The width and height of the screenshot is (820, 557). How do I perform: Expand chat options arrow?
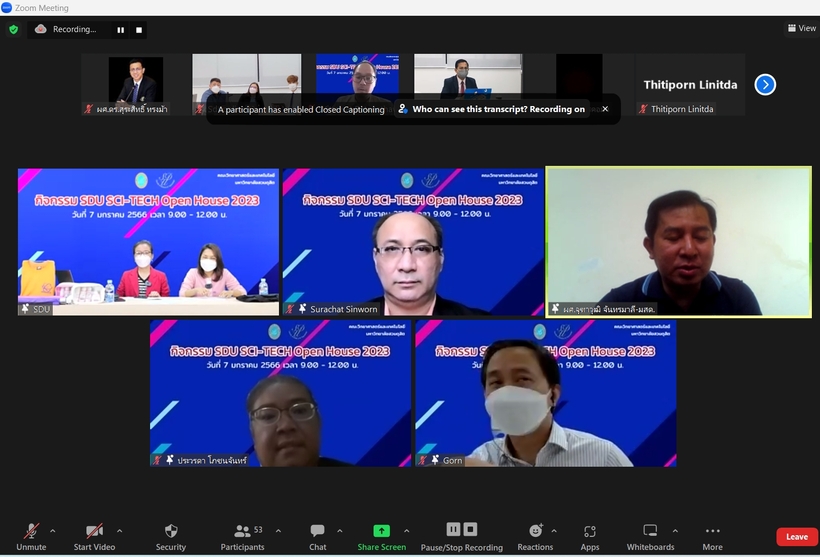[340, 531]
